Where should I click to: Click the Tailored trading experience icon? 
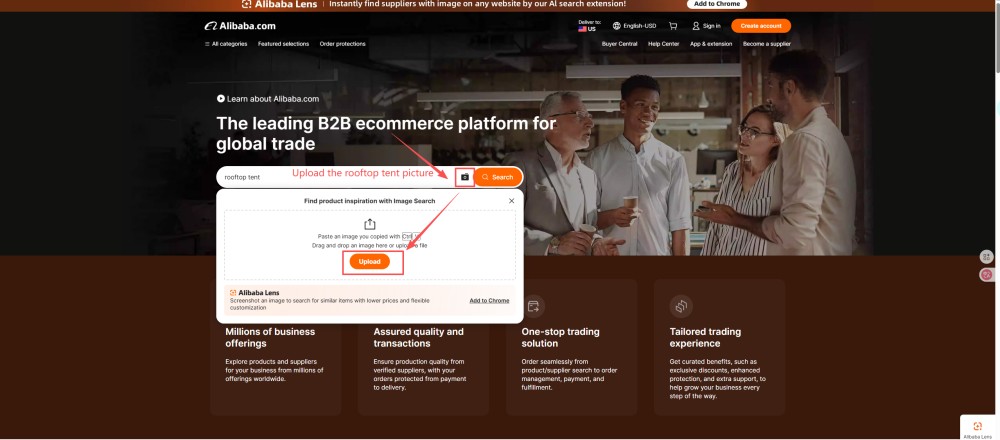click(x=681, y=306)
